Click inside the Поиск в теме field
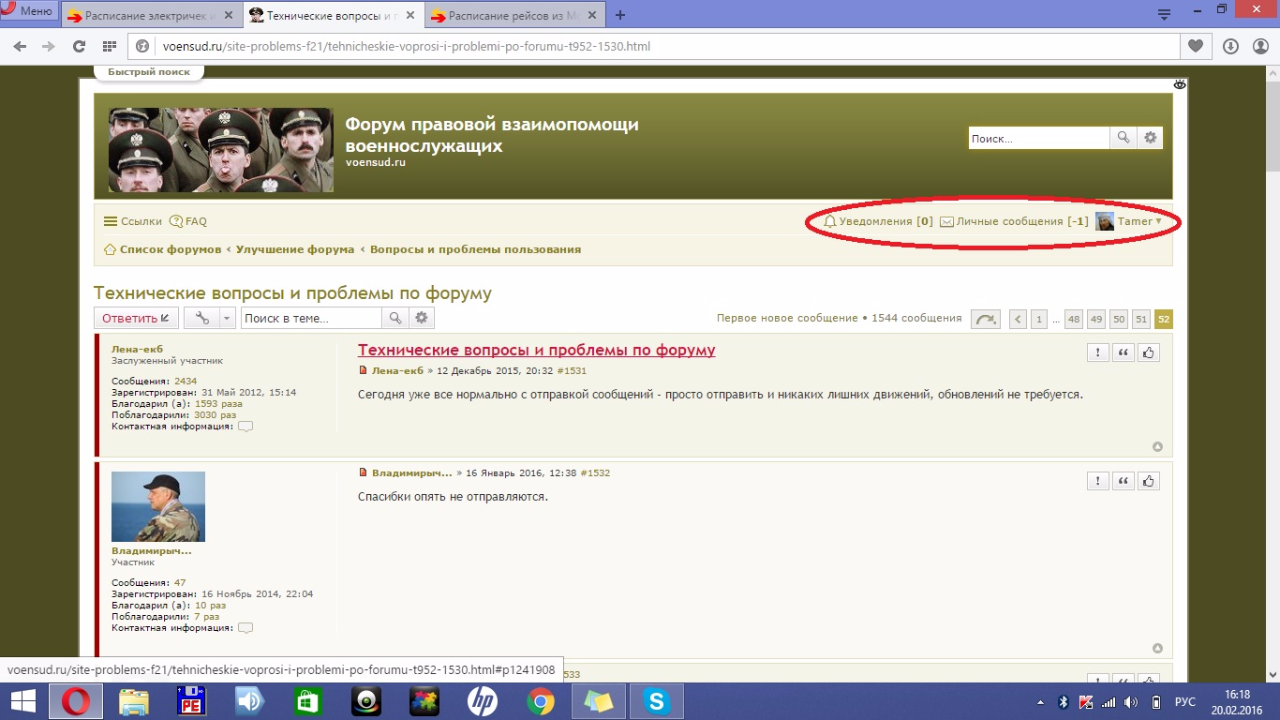Image resolution: width=1280 pixels, height=720 pixels. click(310, 318)
